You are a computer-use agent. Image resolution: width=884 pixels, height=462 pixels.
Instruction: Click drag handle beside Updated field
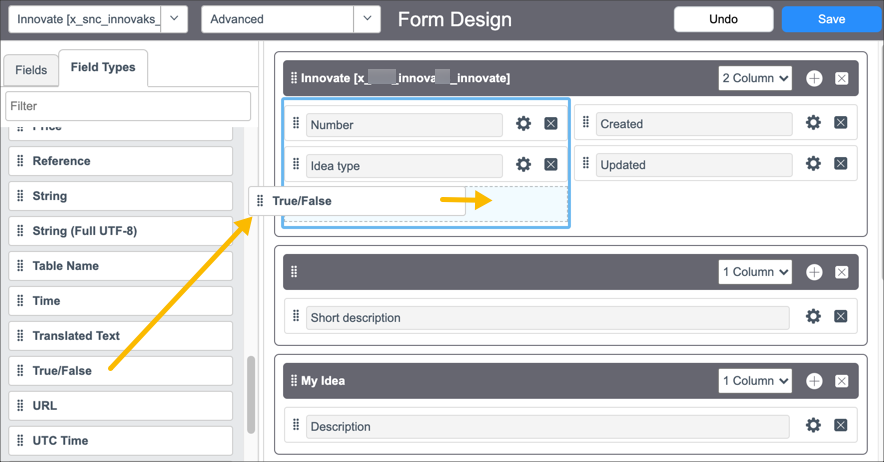click(x=586, y=163)
